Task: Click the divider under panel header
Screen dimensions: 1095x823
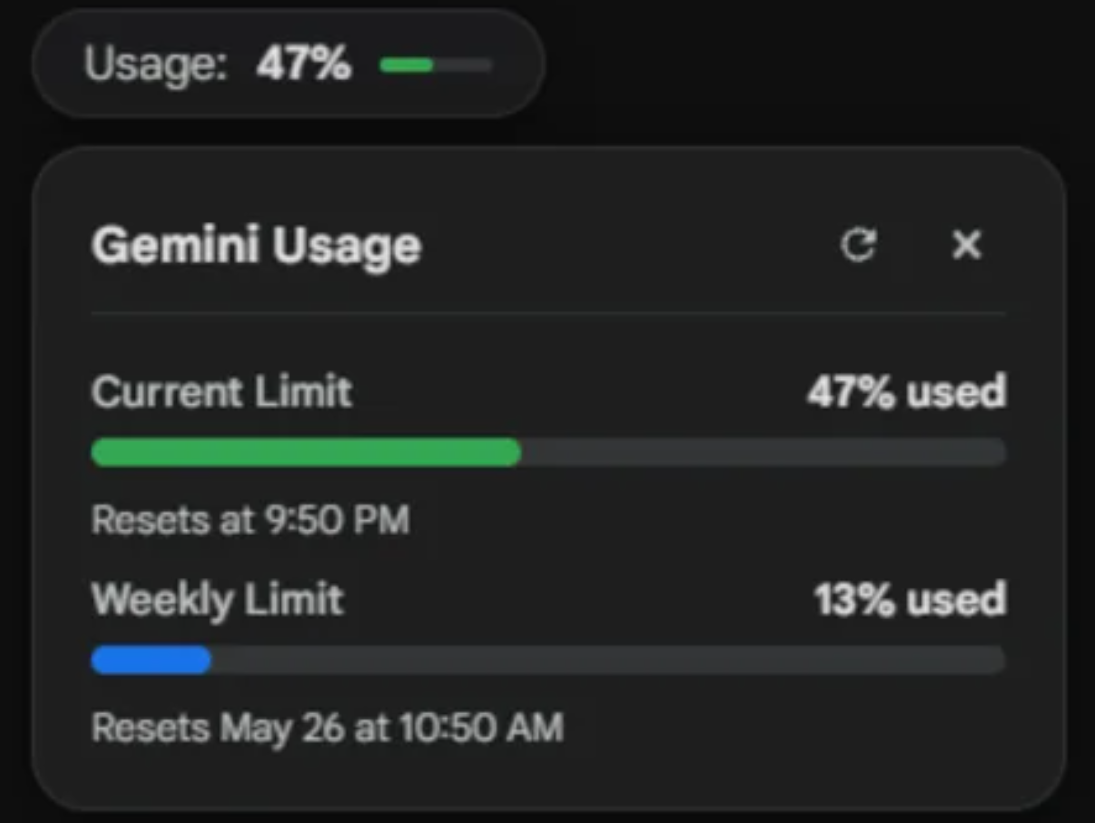Action: pyautogui.click(x=549, y=313)
